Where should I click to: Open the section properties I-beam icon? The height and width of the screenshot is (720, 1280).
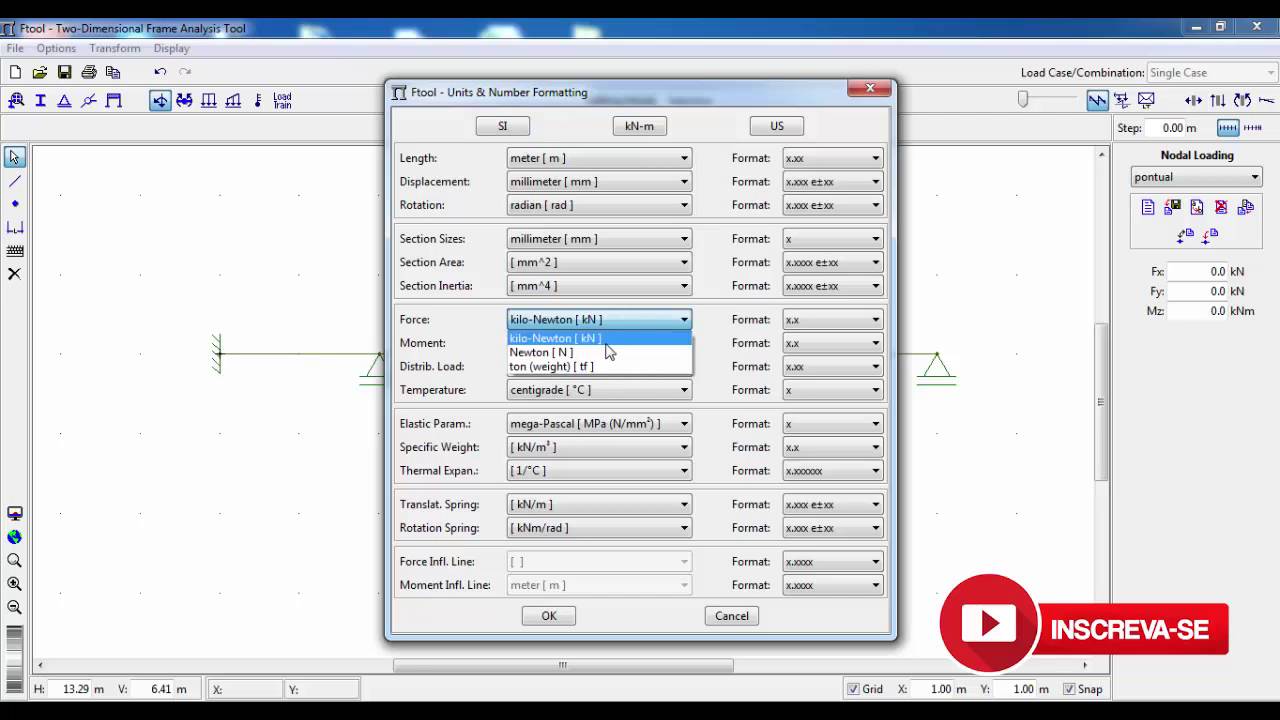tap(41, 100)
